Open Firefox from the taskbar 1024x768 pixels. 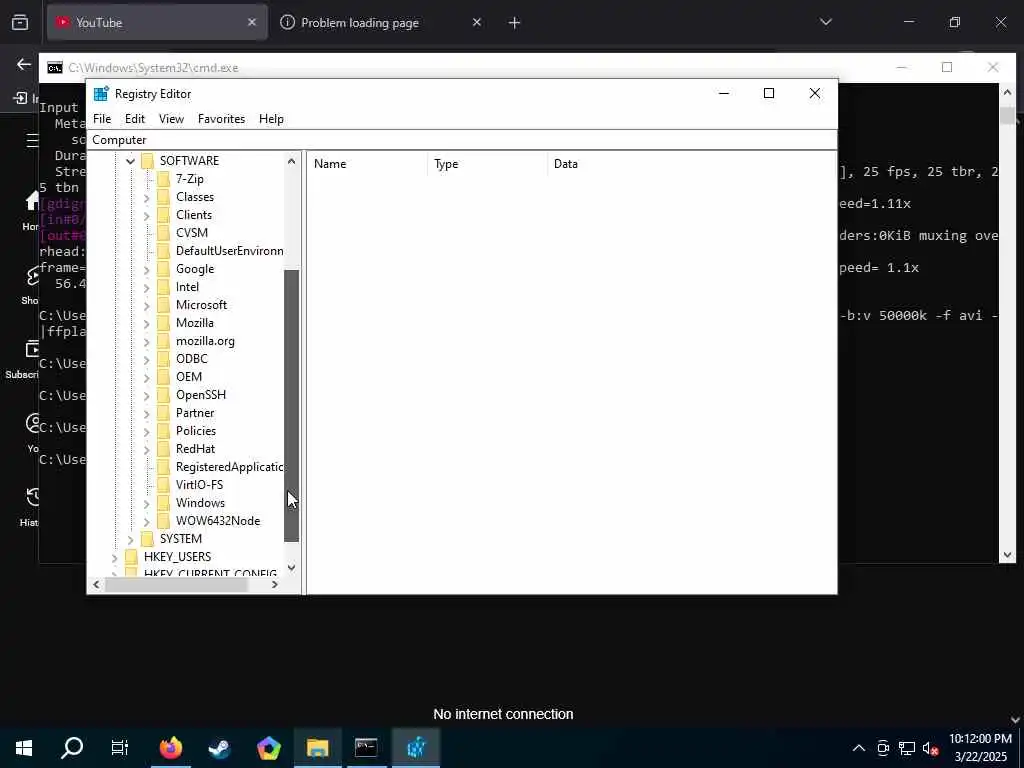pyautogui.click(x=171, y=748)
